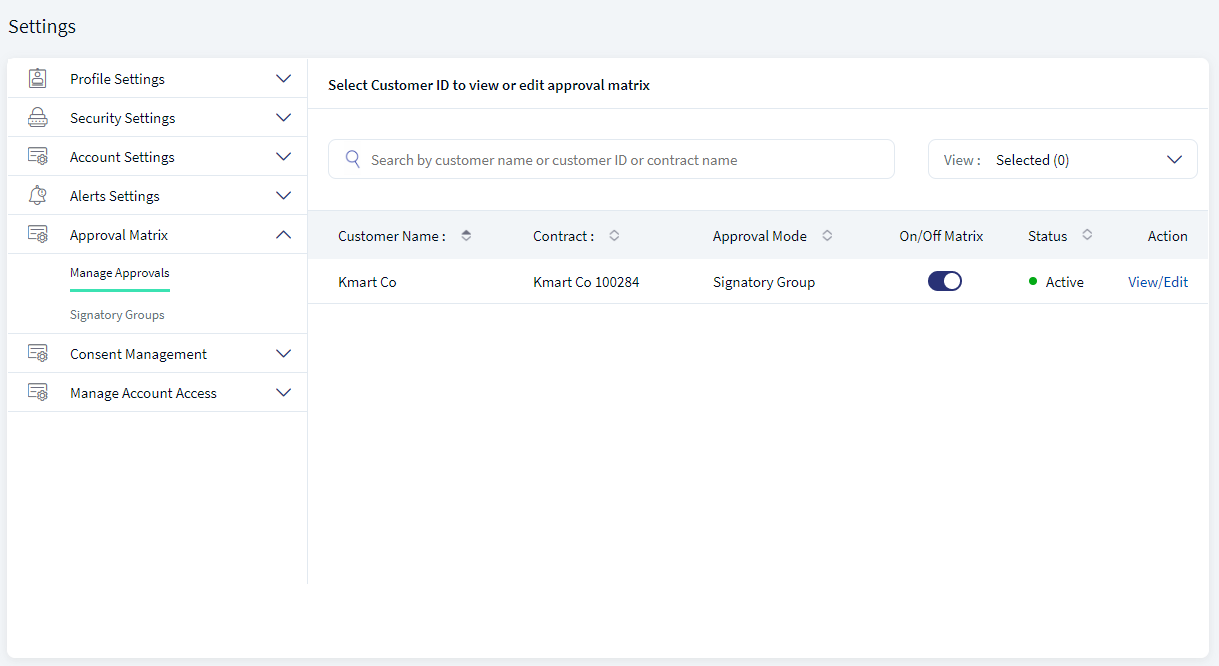Click the customer search input field
Viewport: 1219px width, 666px height.
[611, 159]
